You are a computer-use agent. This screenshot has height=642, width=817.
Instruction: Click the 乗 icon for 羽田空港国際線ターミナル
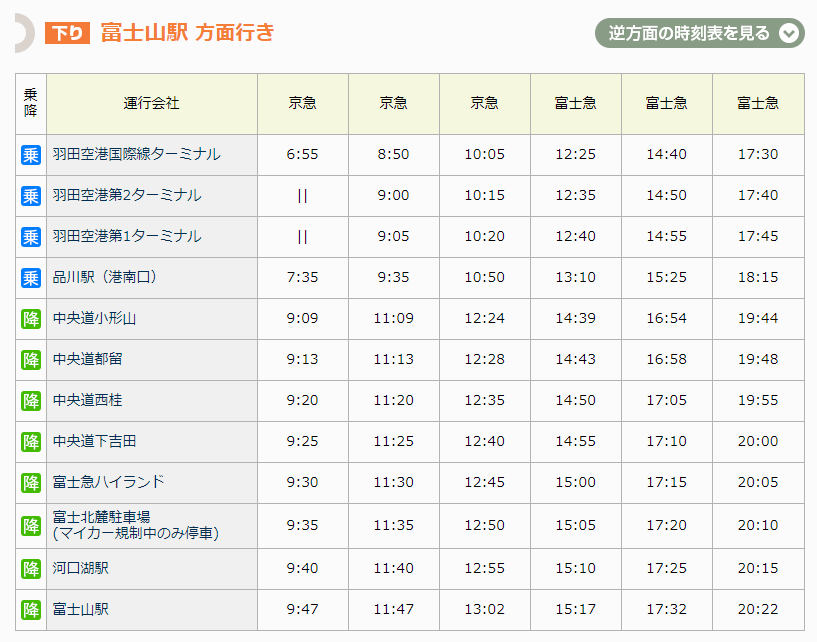pos(31,155)
